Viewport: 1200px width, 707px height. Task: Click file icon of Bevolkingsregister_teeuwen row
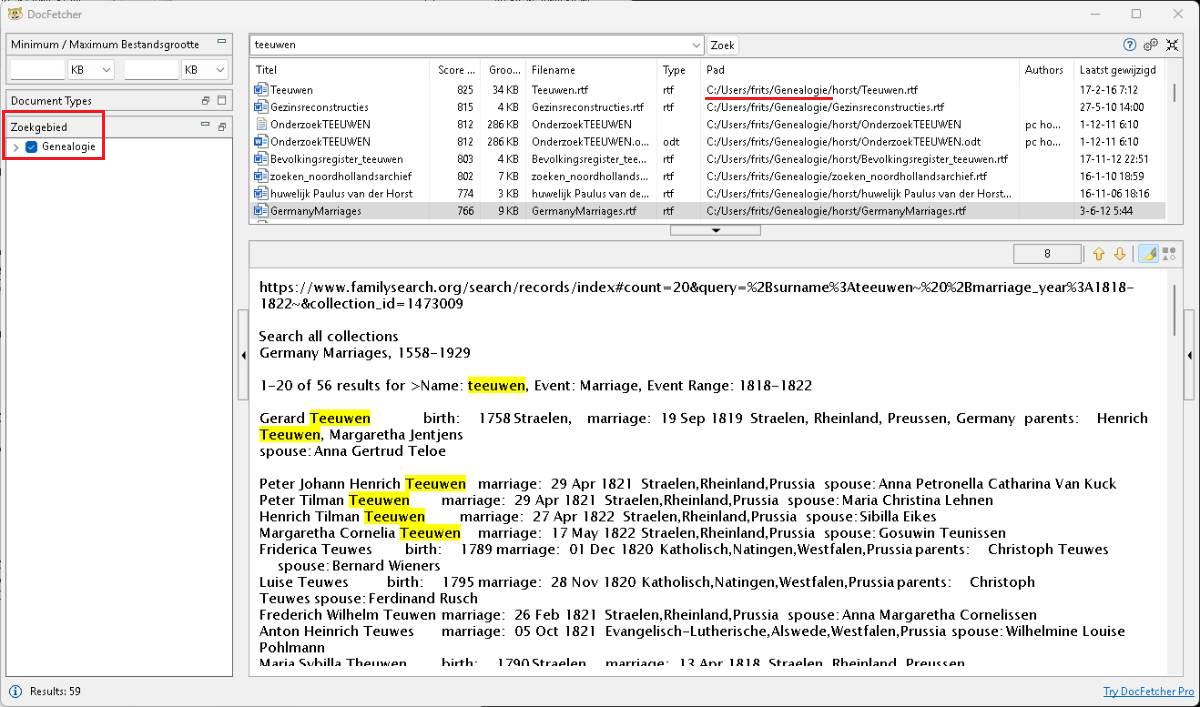(x=261, y=159)
